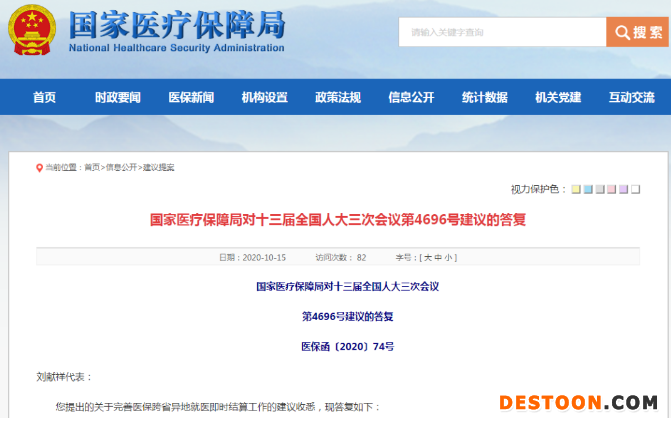Click 首页 link in the breadcrumb

pyautogui.click(x=91, y=168)
